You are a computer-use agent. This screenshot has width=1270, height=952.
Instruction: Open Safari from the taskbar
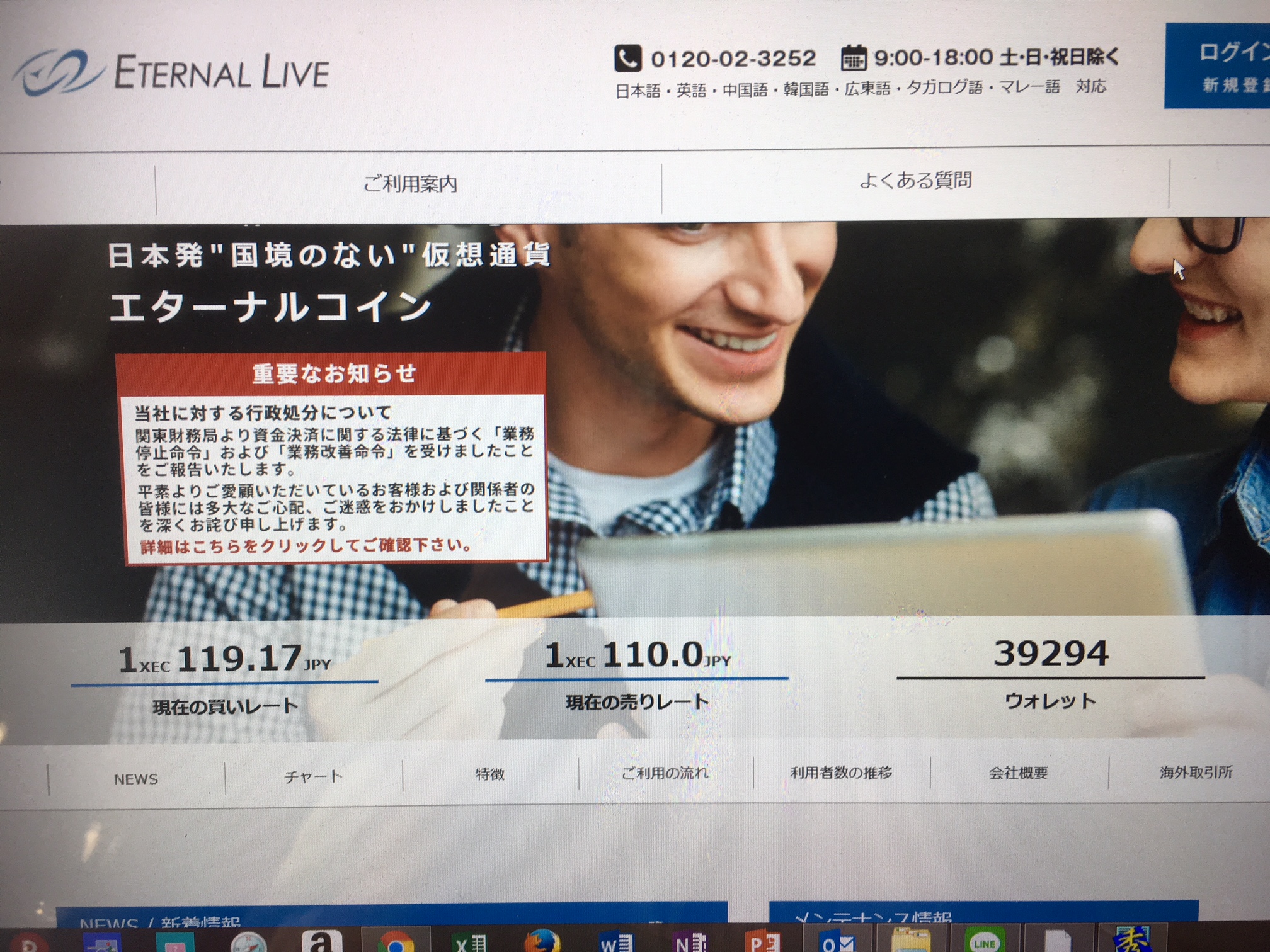pyautogui.click(x=249, y=942)
